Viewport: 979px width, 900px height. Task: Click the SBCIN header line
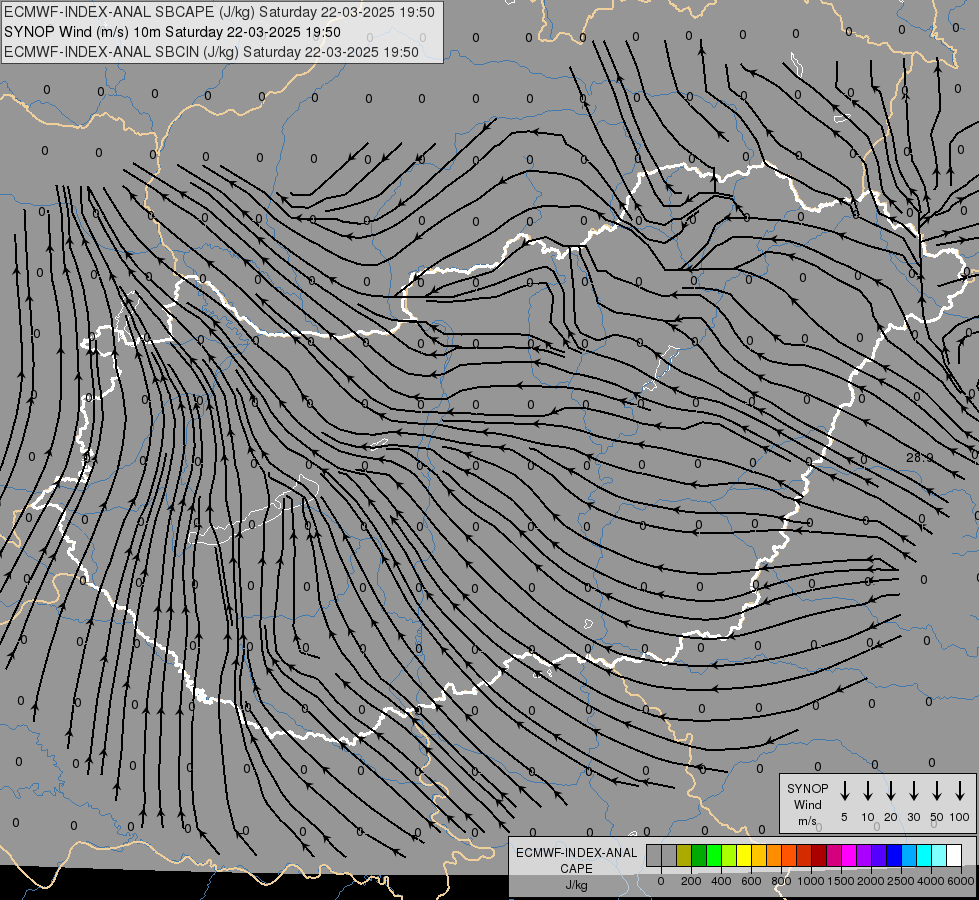[211, 52]
